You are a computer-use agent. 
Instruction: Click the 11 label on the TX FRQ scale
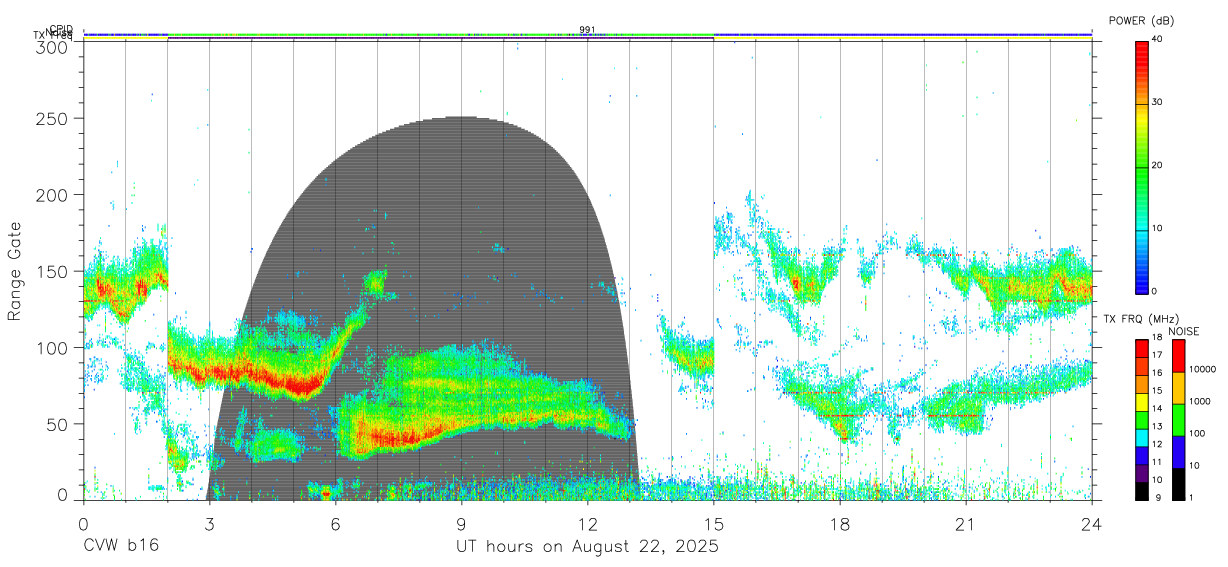tap(1157, 463)
